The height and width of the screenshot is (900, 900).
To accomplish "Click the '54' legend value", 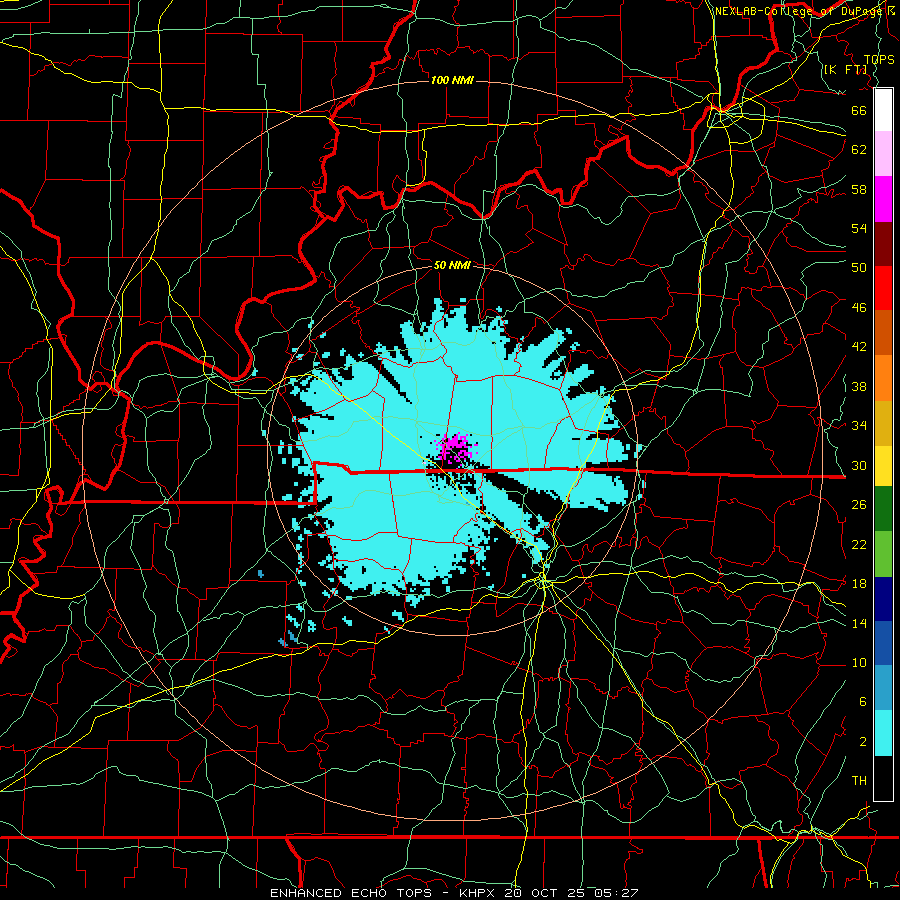I will pyautogui.click(x=859, y=228).
